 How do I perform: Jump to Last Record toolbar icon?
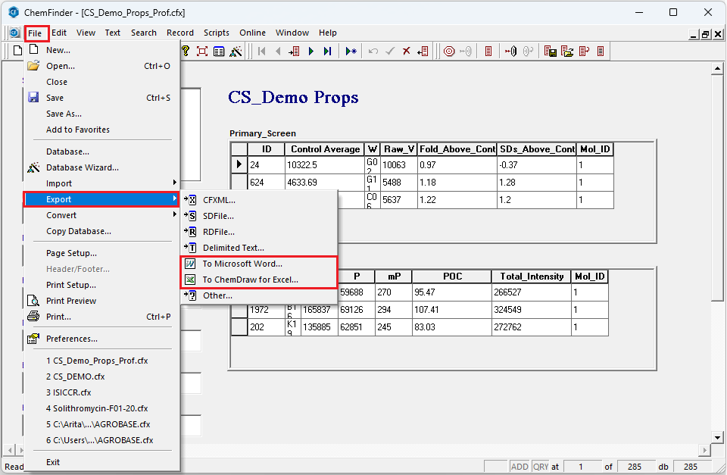tap(327, 51)
